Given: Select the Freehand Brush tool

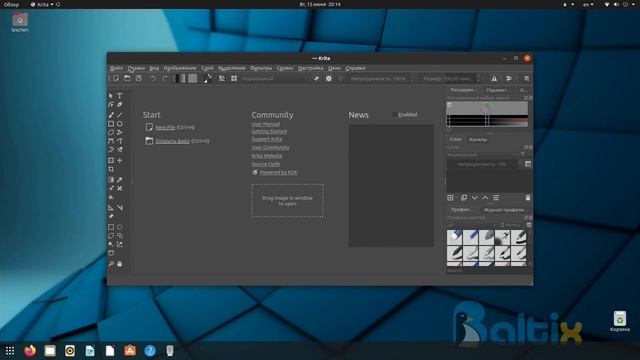Looking at the screenshot, I should pyautogui.click(x=111, y=115).
